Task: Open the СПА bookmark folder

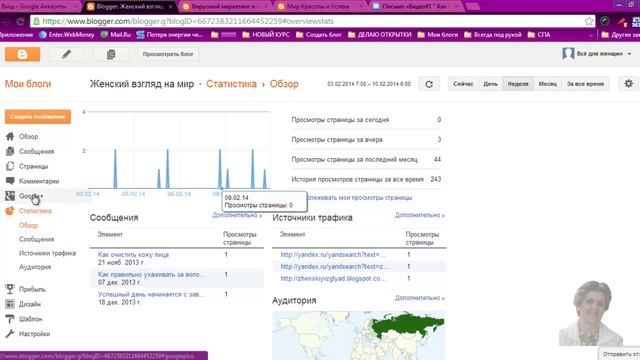Action: click(x=539, y=35)
